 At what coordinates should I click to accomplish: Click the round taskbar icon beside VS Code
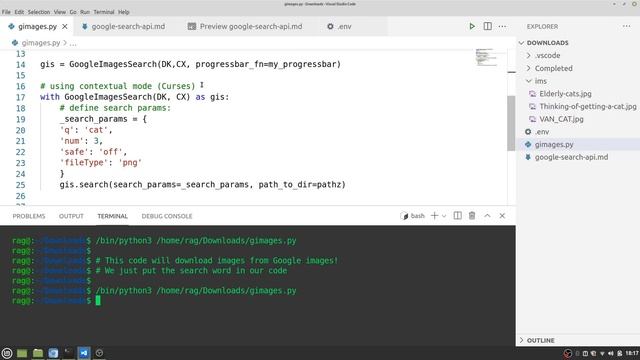click(x=99, y=353)
